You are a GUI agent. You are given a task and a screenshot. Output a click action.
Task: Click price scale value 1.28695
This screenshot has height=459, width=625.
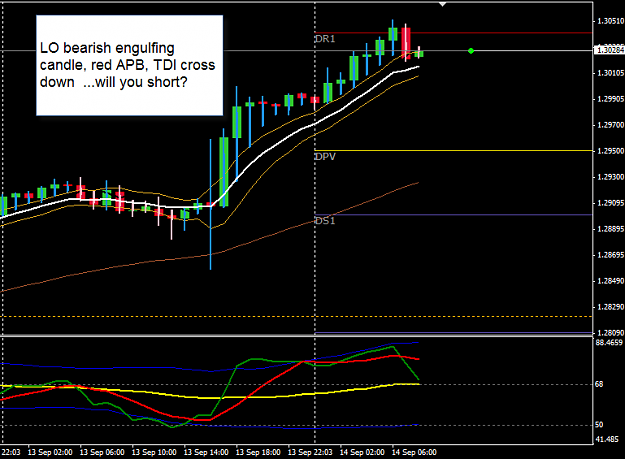pyautogui.click(x=610, y=255)
